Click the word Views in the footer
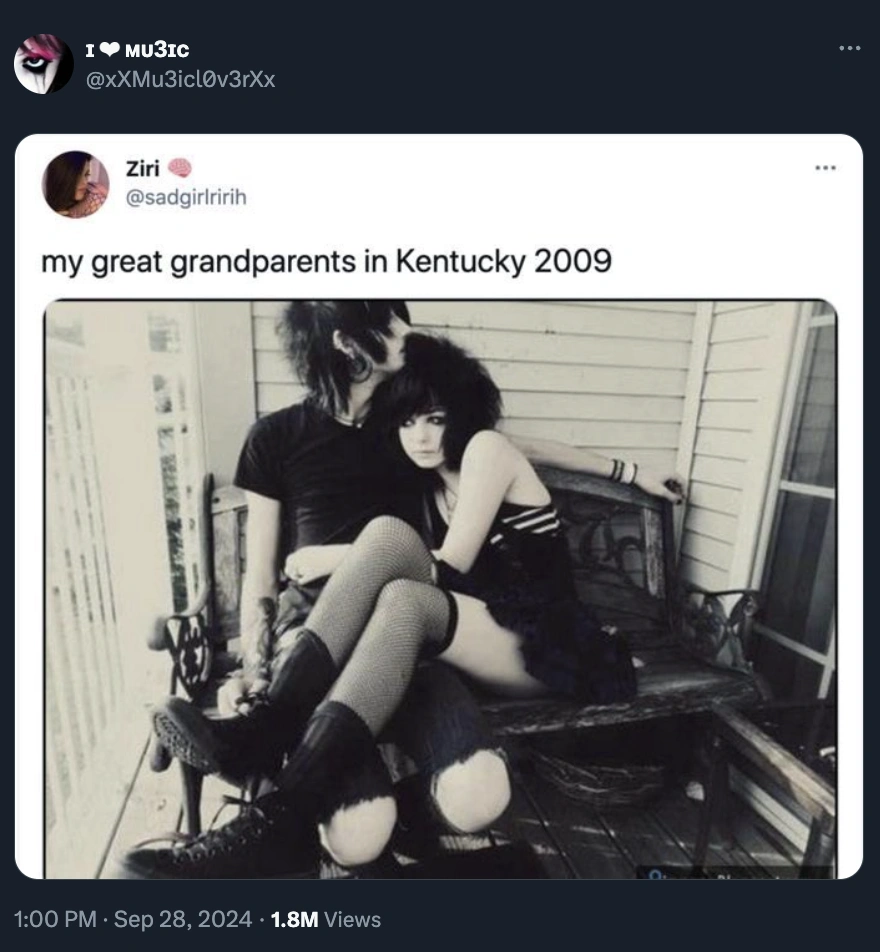The height and width of the screenshot is (952, 880). coord(352,919)
